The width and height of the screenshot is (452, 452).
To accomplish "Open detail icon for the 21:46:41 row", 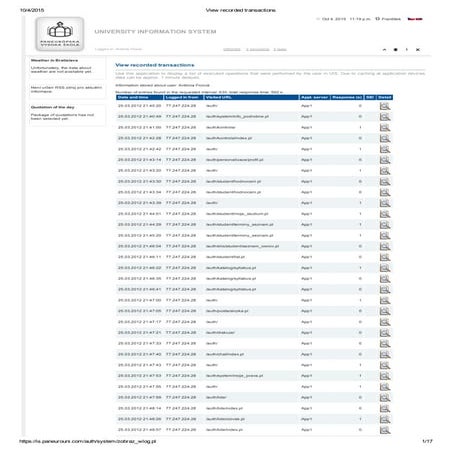I will [385, 289].
